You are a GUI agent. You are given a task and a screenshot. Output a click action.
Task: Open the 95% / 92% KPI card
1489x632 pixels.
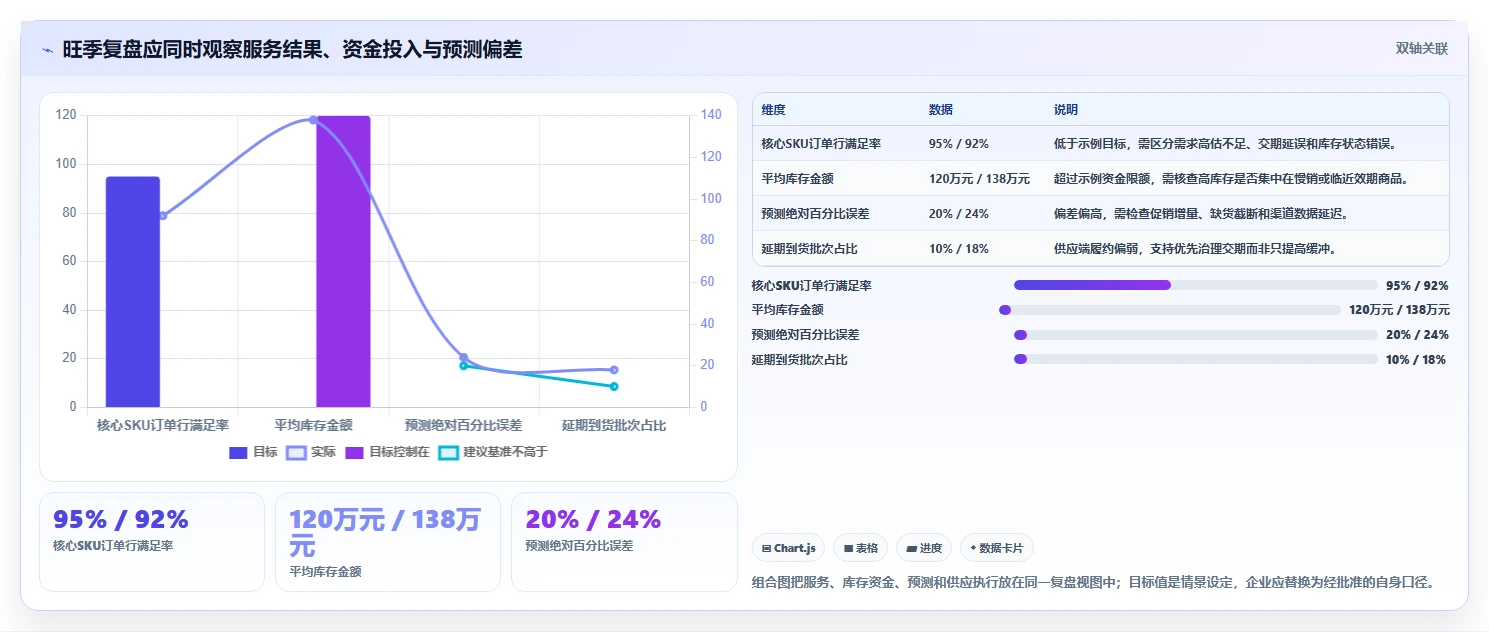(152, 541)
